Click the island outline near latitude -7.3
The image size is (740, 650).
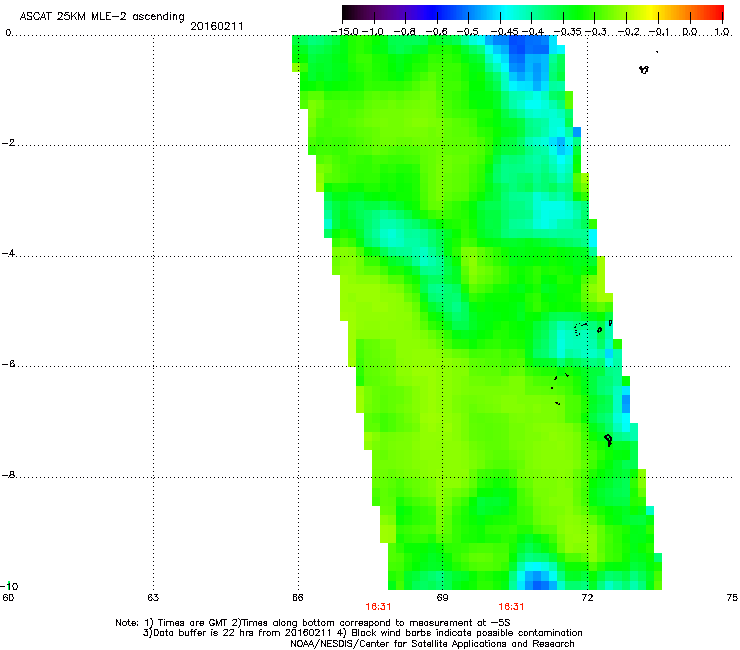point(608,440)
